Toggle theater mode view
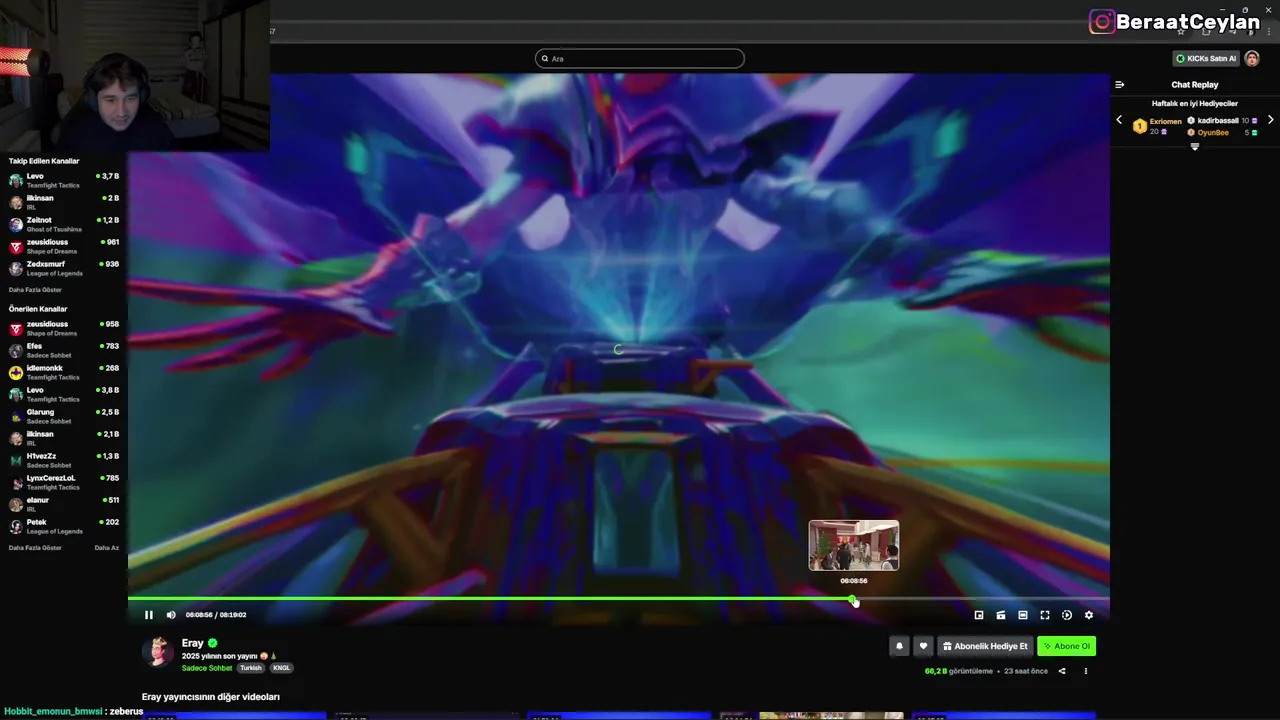This screenshot has width=1280, height=720. pos(1023,615)
